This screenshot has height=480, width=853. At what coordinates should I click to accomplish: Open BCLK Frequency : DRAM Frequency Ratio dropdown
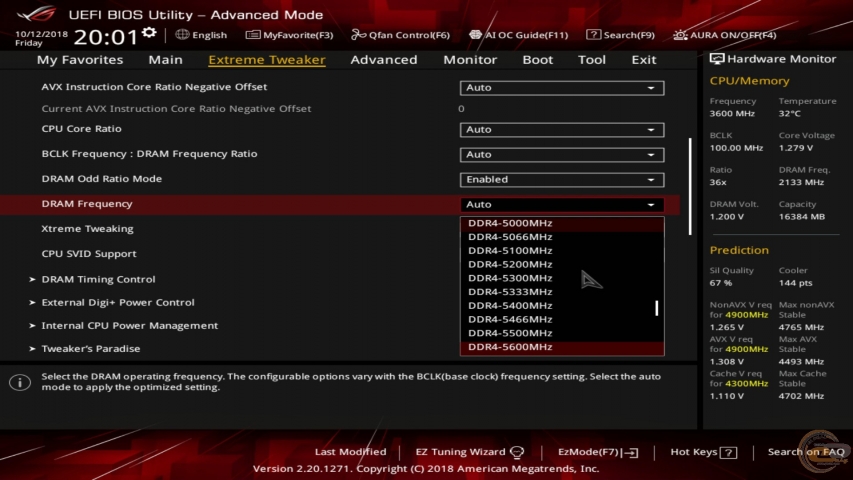tap(562, 155)
